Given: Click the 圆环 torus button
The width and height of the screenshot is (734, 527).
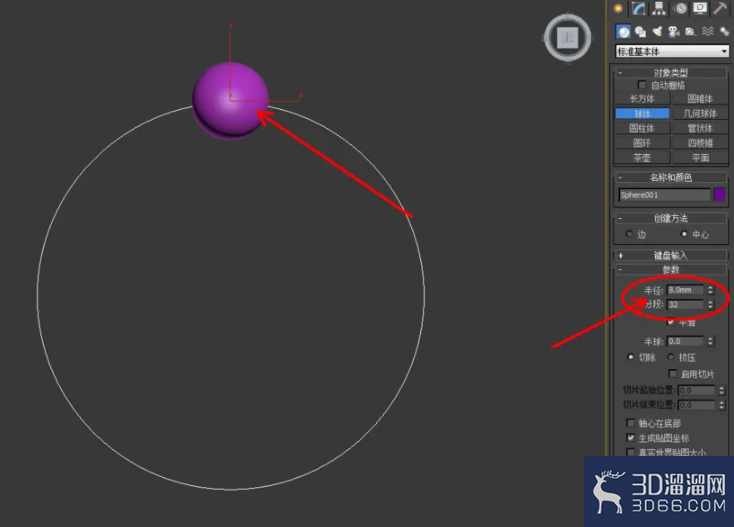Looking at the screenshot, I should coord(642,143).
